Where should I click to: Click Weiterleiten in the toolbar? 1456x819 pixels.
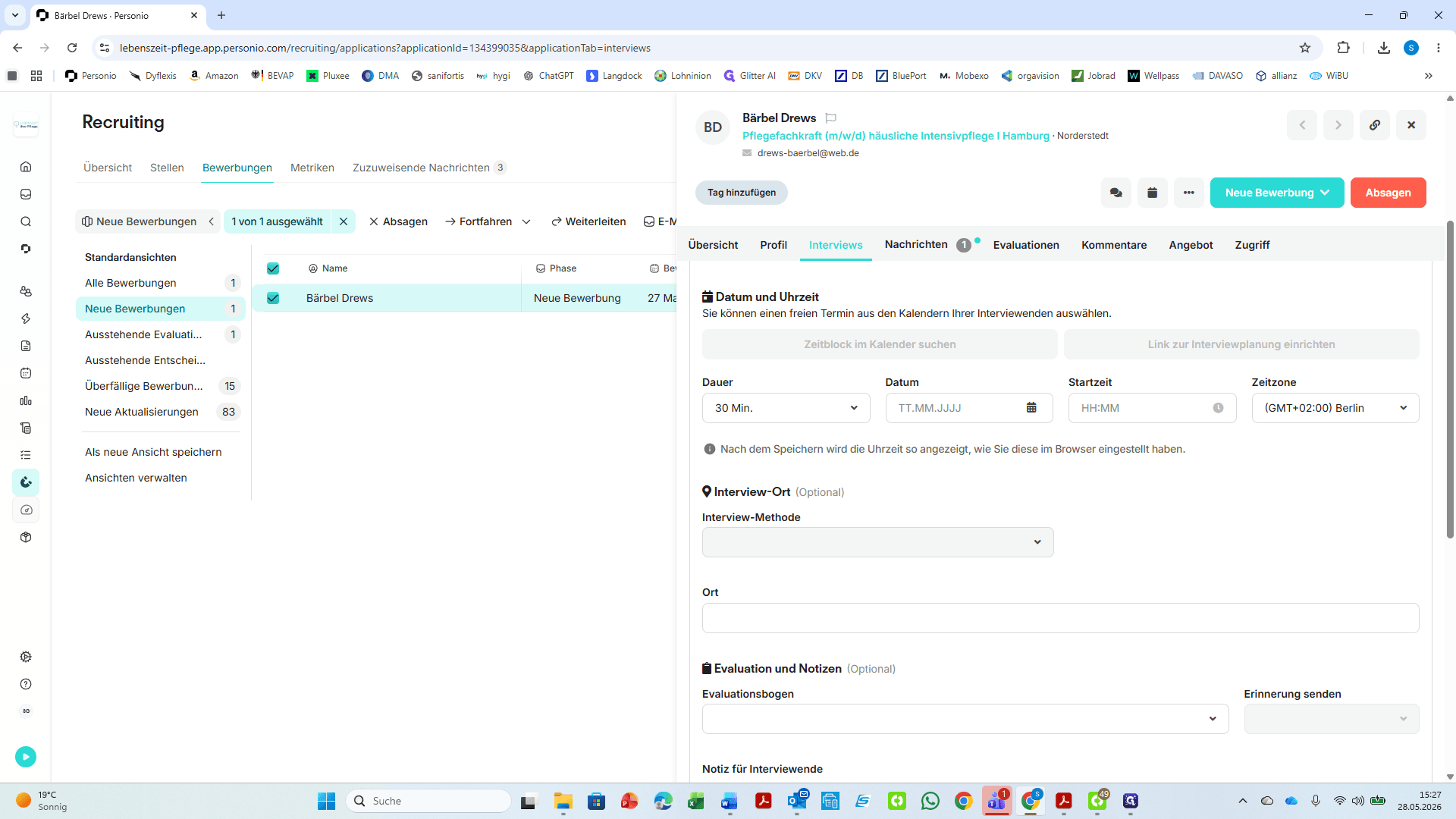click(588, 221)
